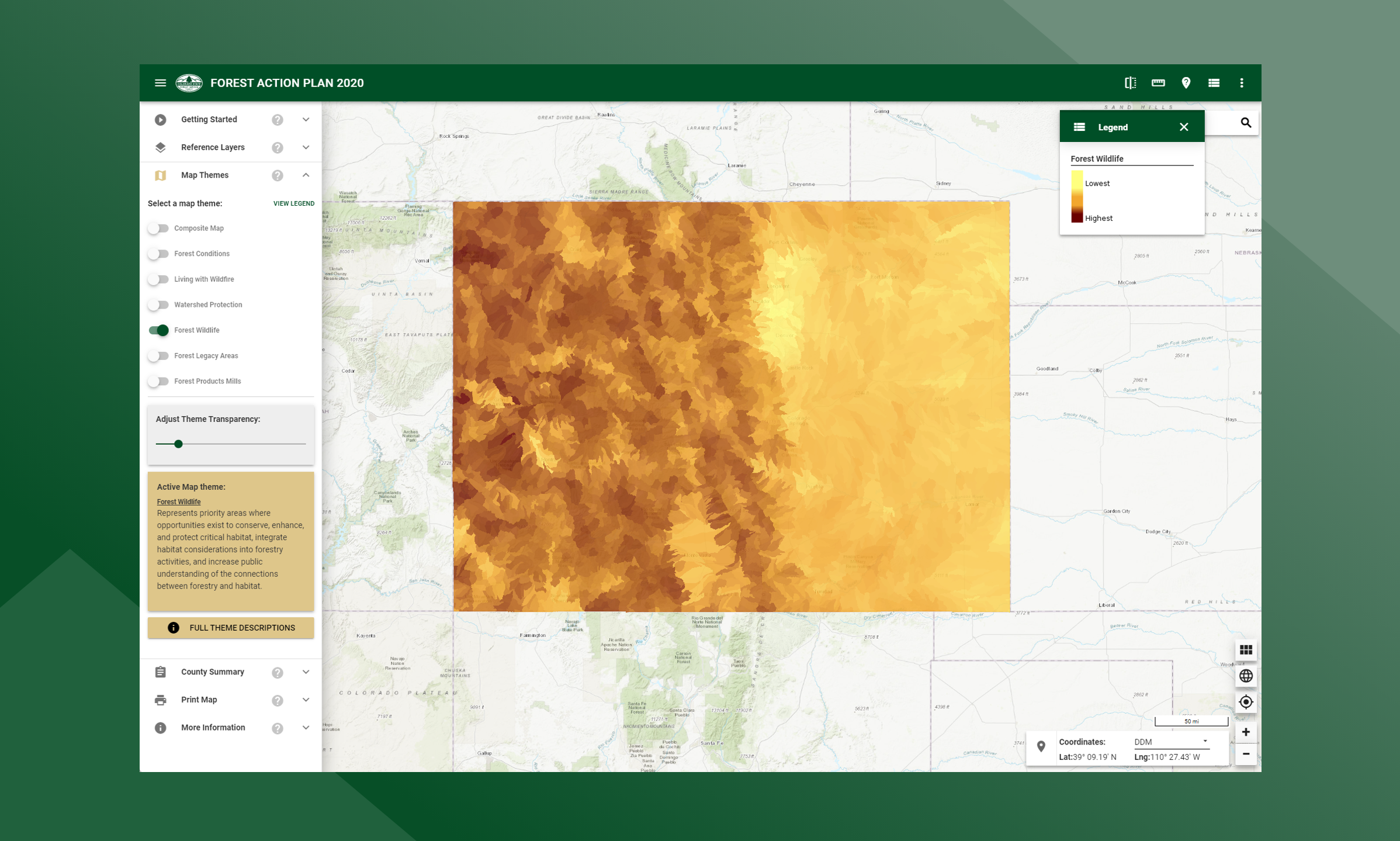Expand the More Information section chevron

[x=306, y=728]
